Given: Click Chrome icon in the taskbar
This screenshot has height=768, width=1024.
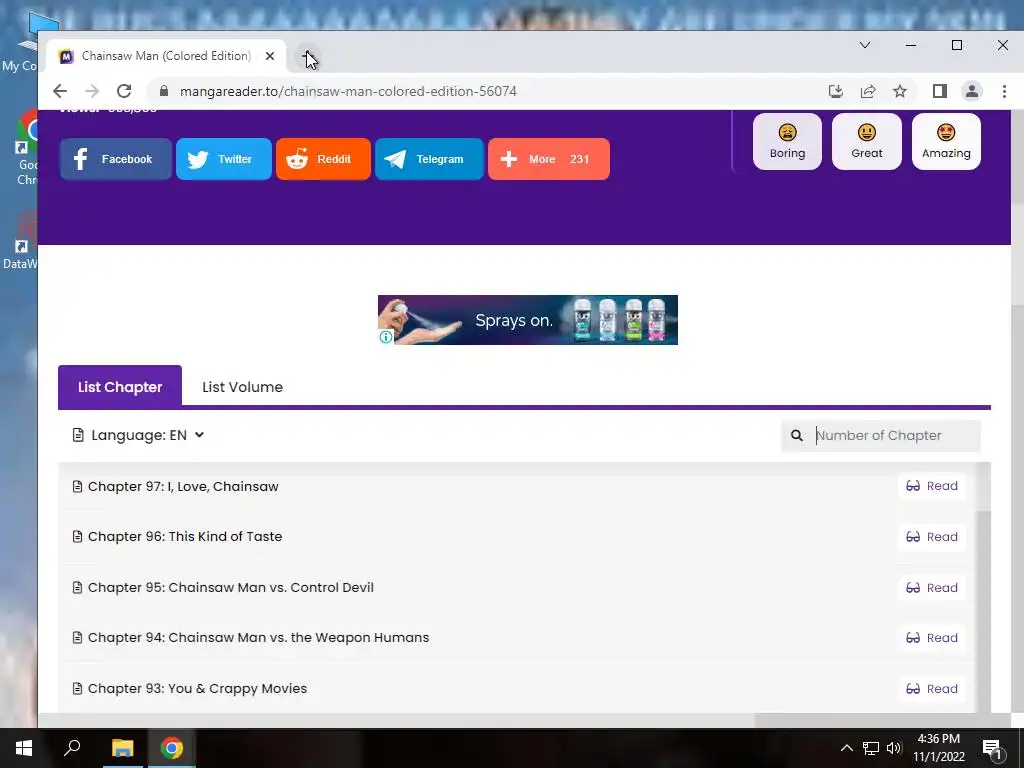Looking at the screenshot, I should [x=172, y=748].
